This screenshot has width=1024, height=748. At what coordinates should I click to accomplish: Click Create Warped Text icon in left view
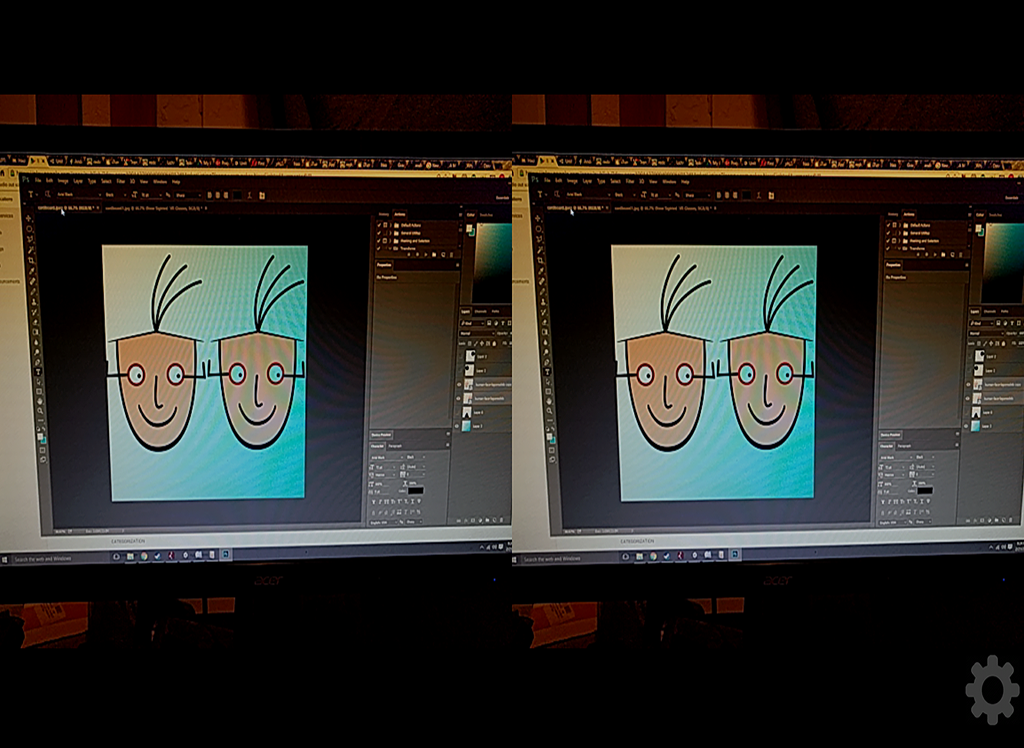249,195
